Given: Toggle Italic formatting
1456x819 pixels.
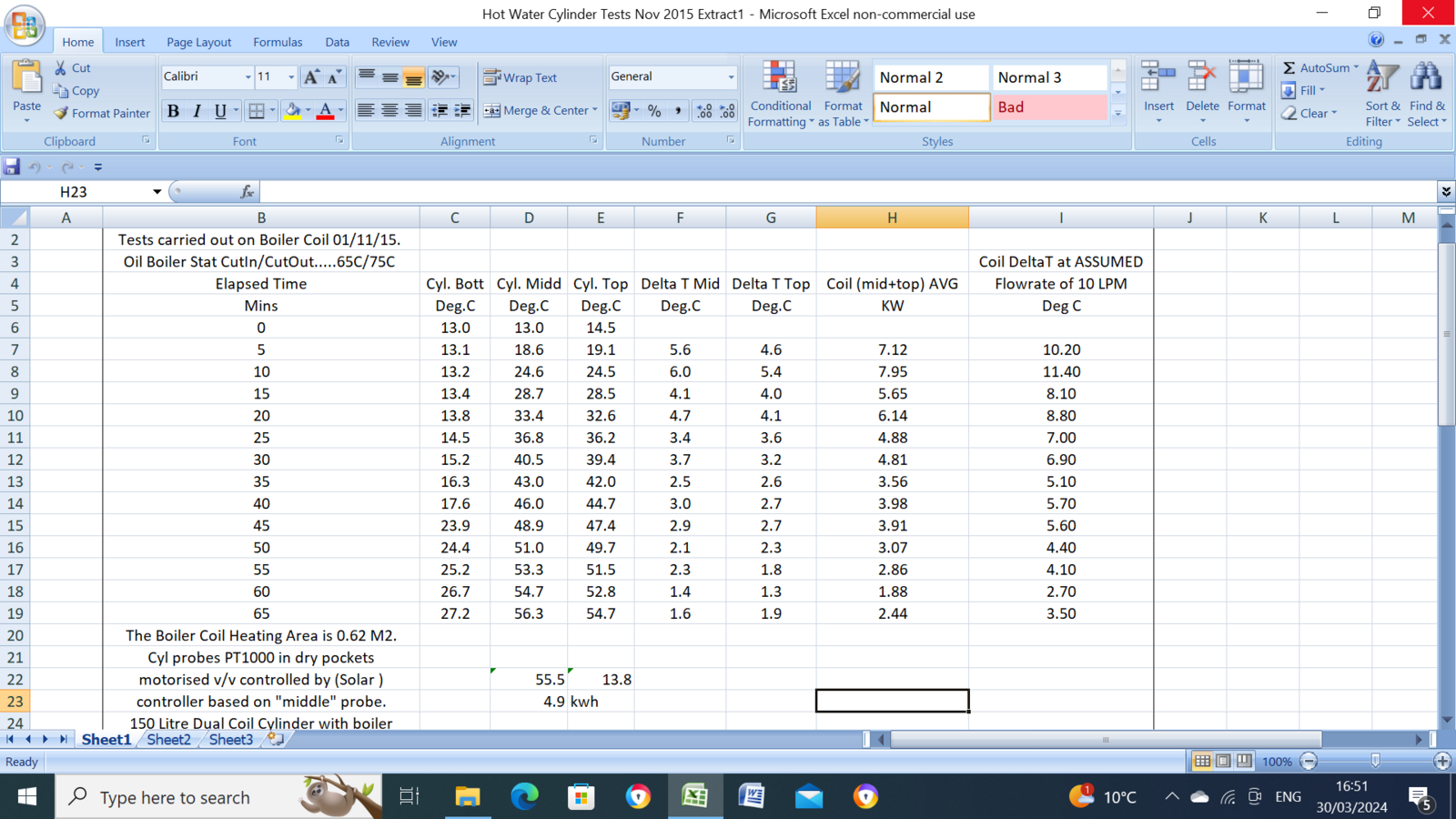Looking at the screenshot, I should [x=197, y=111].
